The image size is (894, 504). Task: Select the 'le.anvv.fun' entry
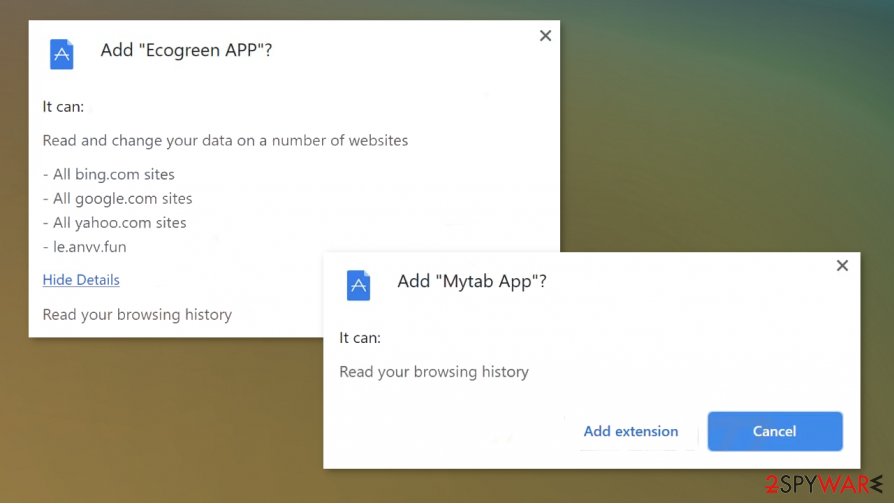pos(84,247)
